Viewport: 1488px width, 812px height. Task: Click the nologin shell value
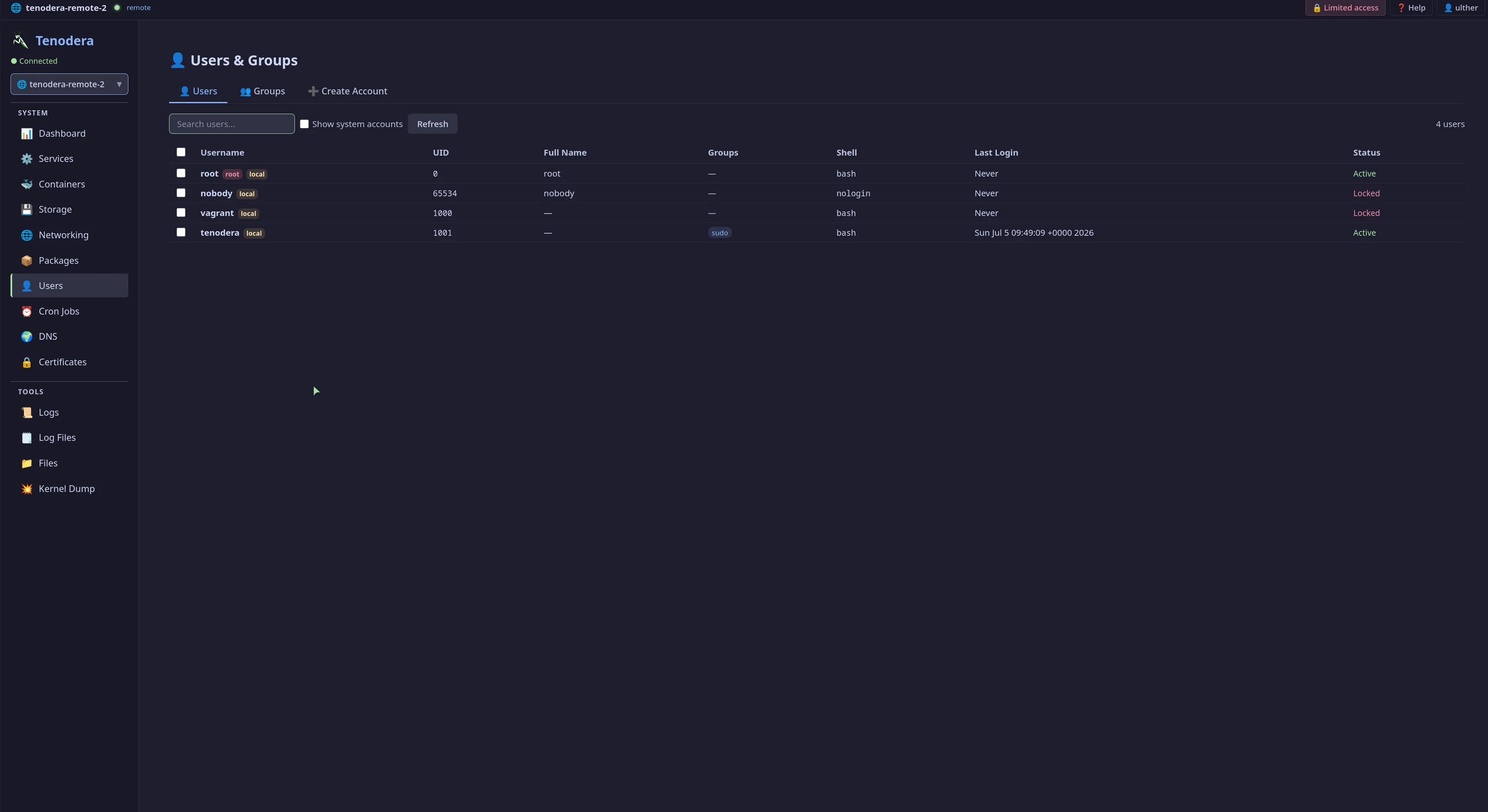click(x=853, y=193)
